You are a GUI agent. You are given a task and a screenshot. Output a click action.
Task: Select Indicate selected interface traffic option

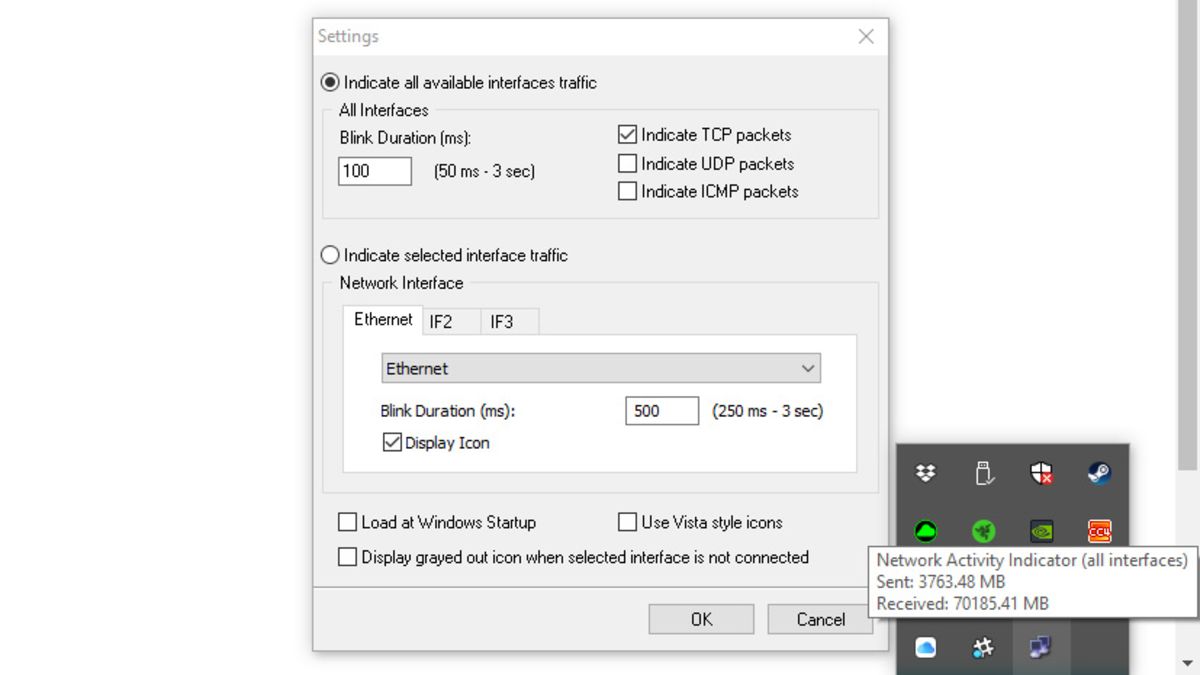click(x=329, y=255)
